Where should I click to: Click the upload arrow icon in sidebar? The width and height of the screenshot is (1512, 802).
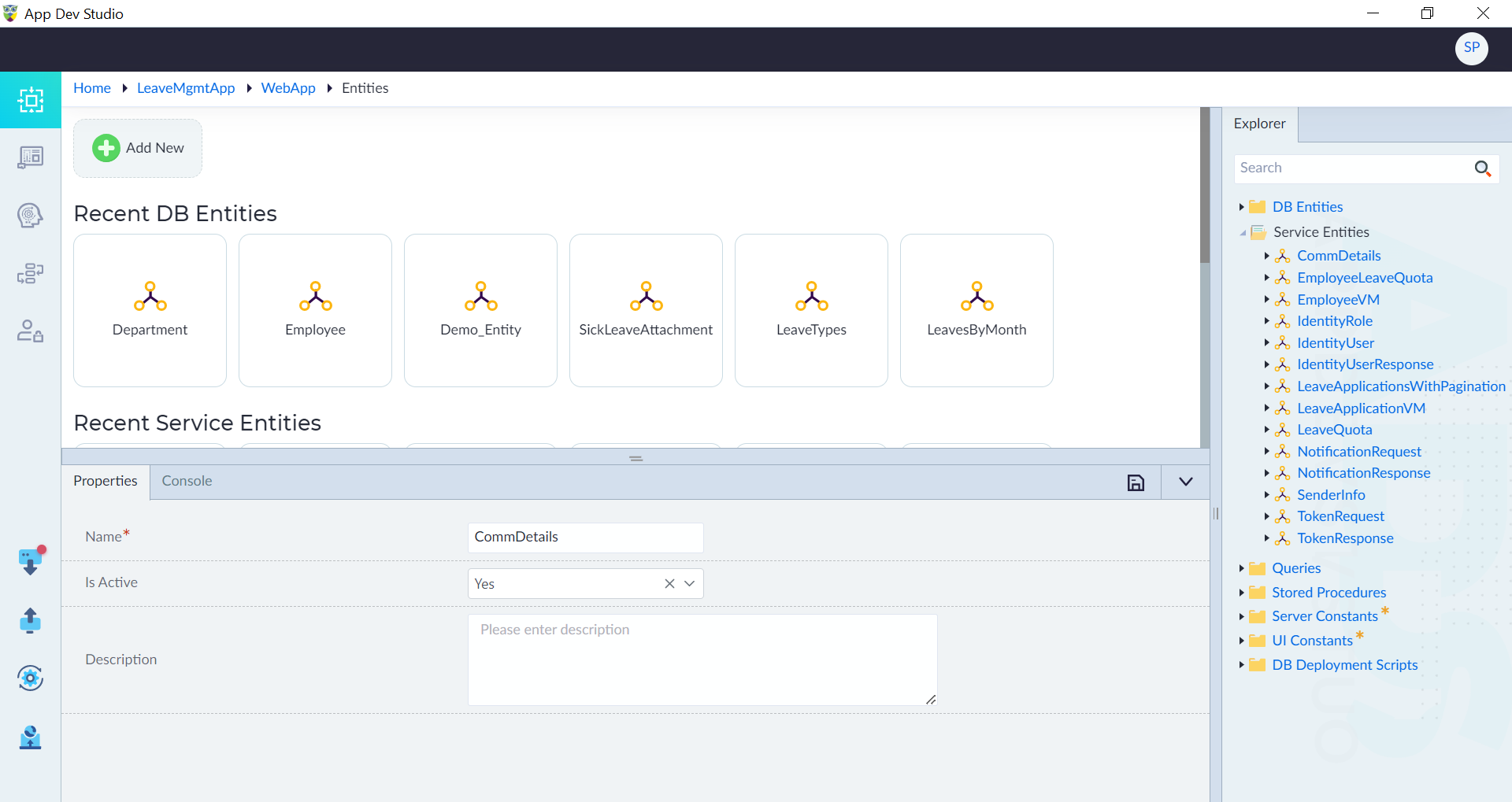pyautogui.click(x=31, y=620)
